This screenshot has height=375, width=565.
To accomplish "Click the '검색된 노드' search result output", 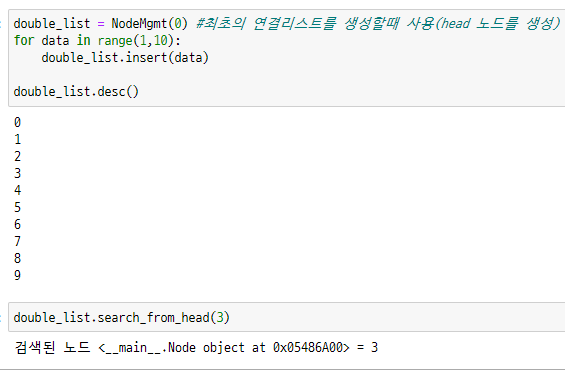I will (x=196, y=348).
